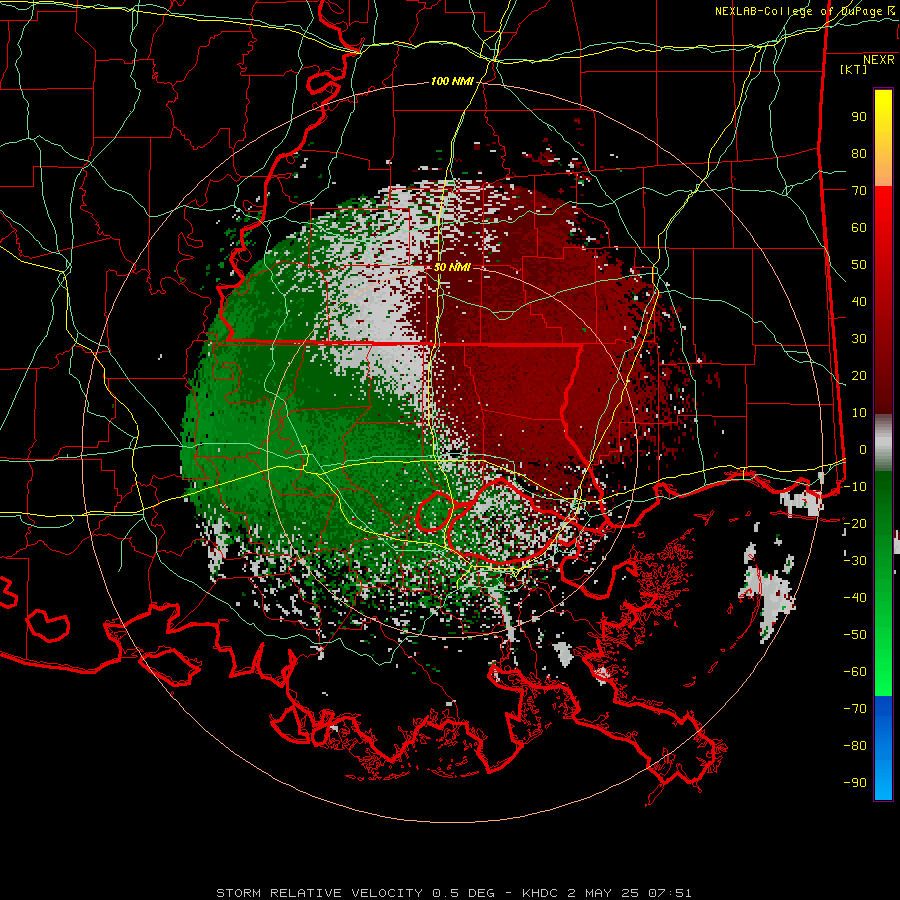Viewport: 900px width, 900px height.
Task: Click the -40 value on velocity scale
Action: pyautogui.click(x=855, y=598)
